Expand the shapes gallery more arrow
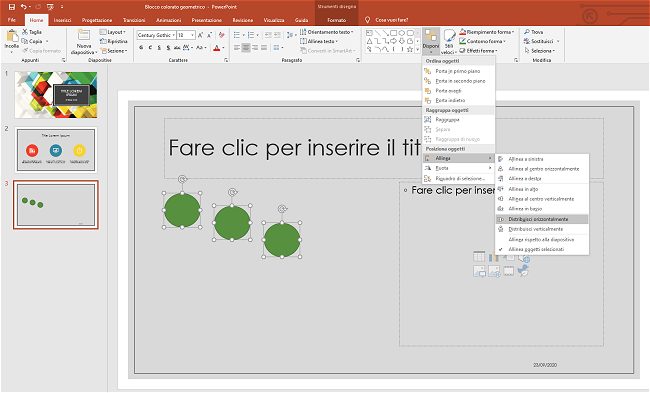 [x=417, y=50]
